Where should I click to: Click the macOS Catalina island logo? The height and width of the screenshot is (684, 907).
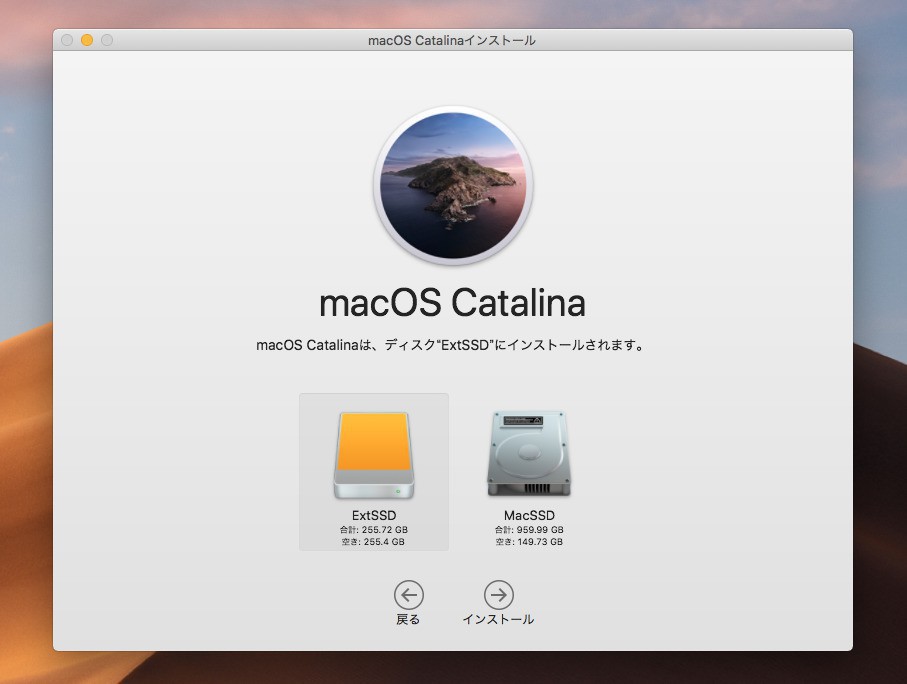pos(453,186)
